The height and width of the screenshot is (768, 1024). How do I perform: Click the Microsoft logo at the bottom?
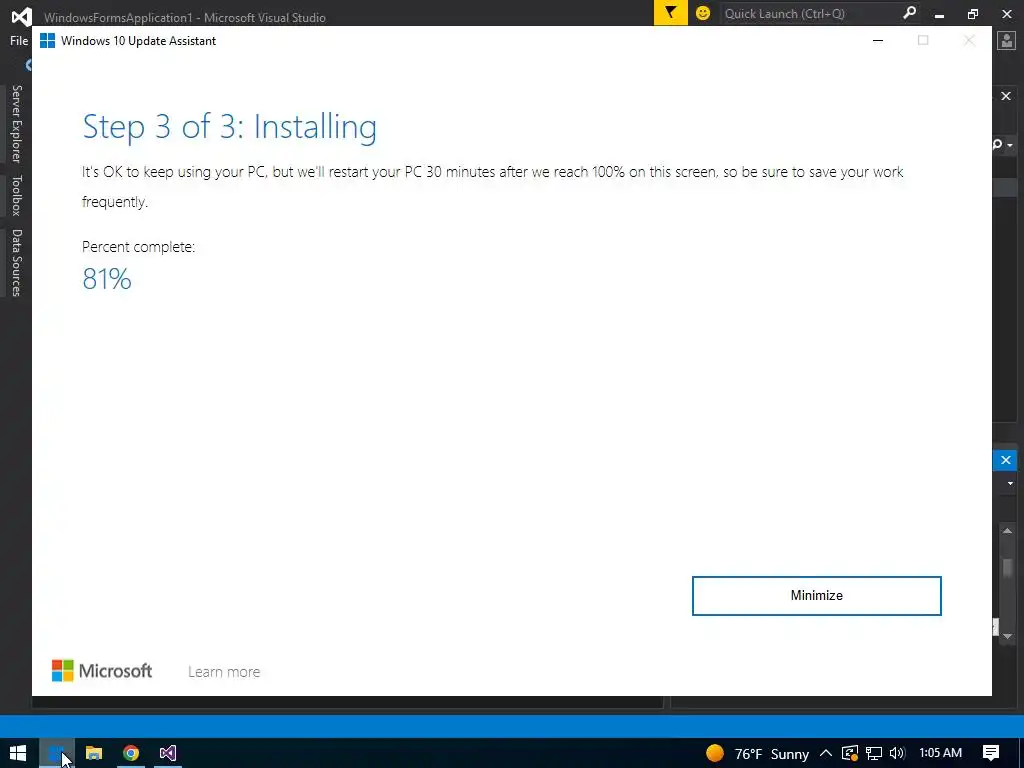(x=102, y=671)
